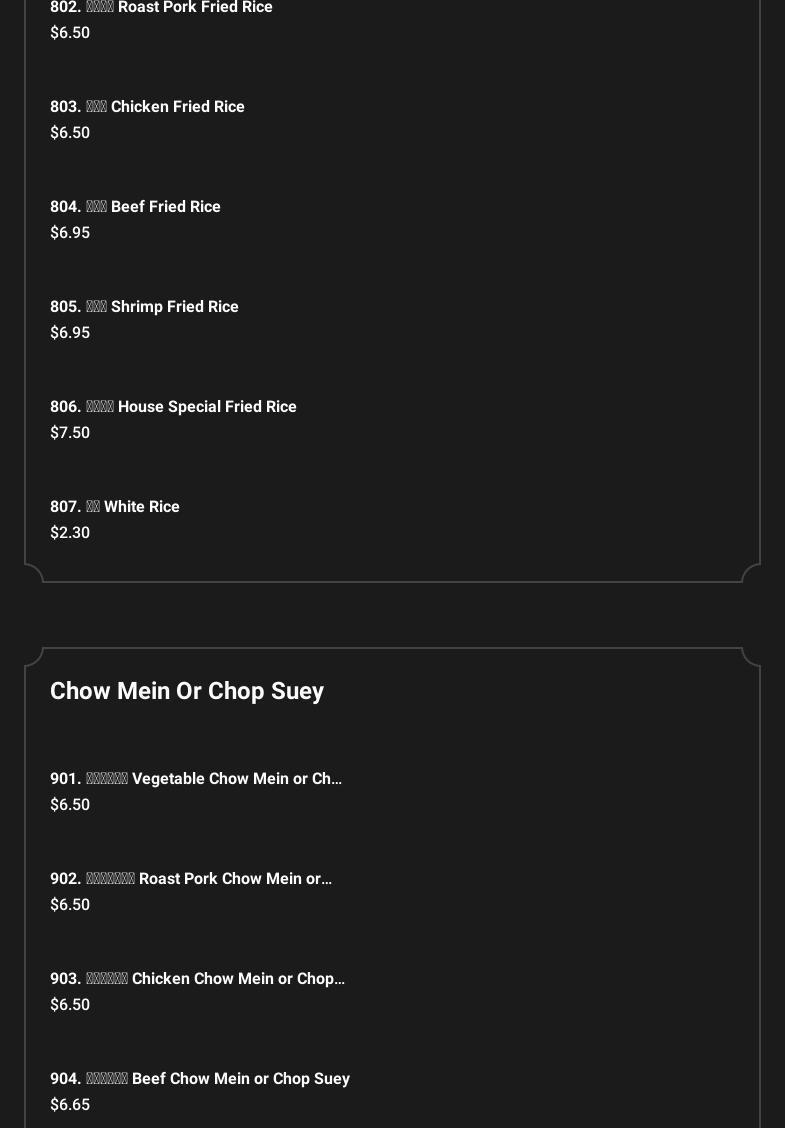Image resolution: width=785 pixels, height=1128 pixels.
Task: Click the $6.50 price under Vegetable Chow Mein
Action: click(70, 805)
